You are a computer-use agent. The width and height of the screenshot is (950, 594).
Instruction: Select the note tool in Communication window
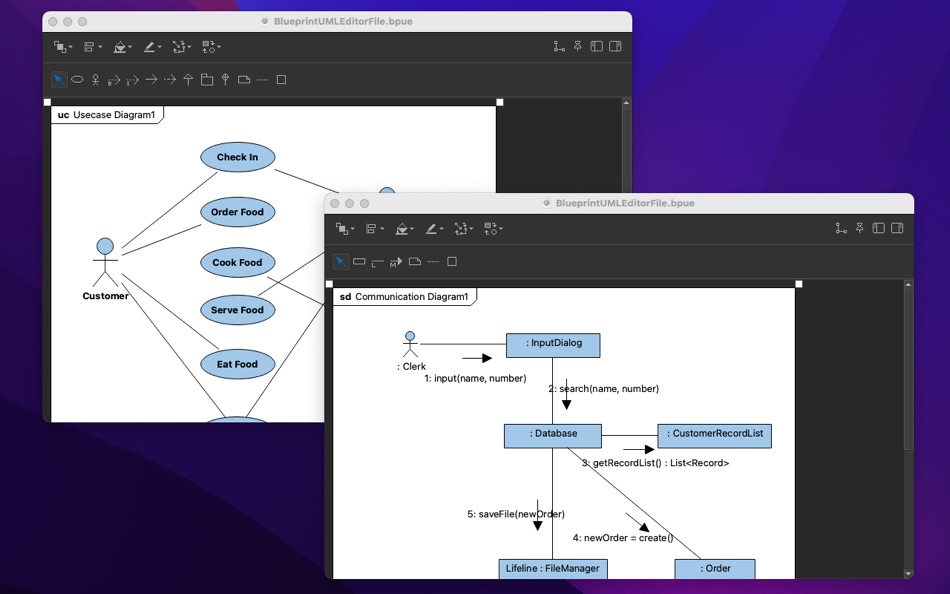pos(414,261)
